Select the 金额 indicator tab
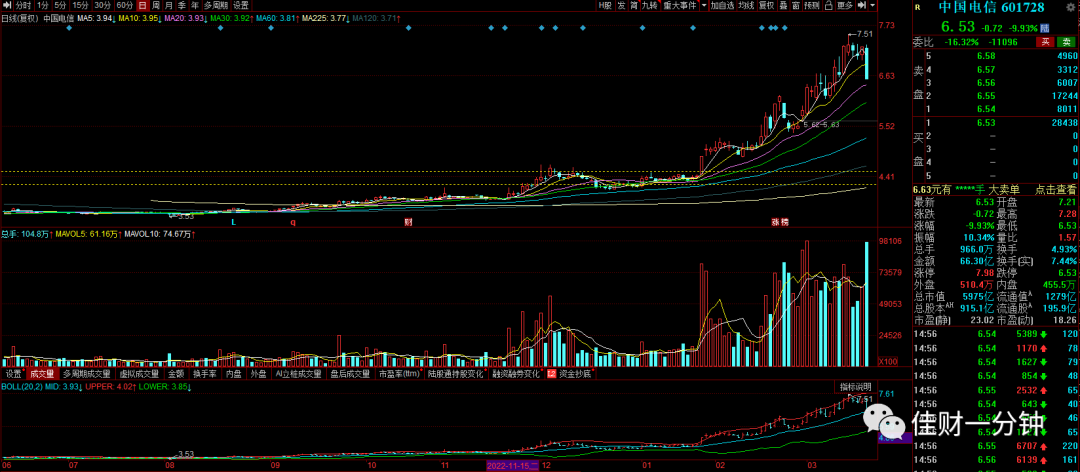1080x472 pixels. [x=176, y=374]
